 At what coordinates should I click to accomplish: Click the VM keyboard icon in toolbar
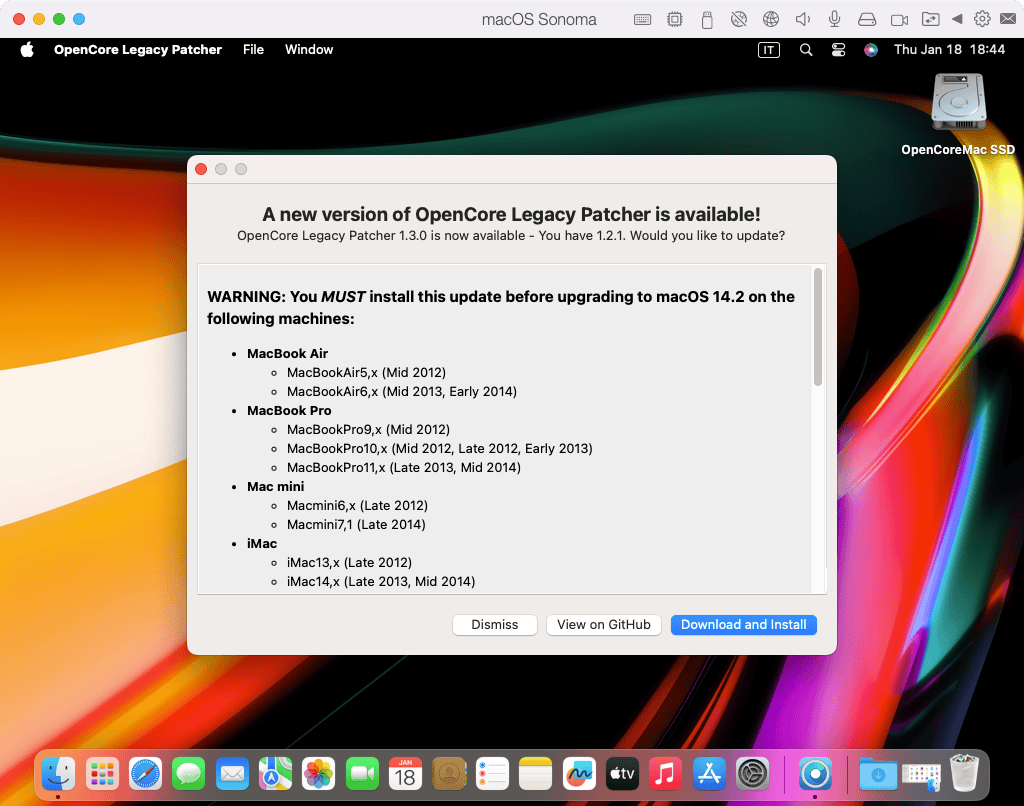tap(643, 19)
